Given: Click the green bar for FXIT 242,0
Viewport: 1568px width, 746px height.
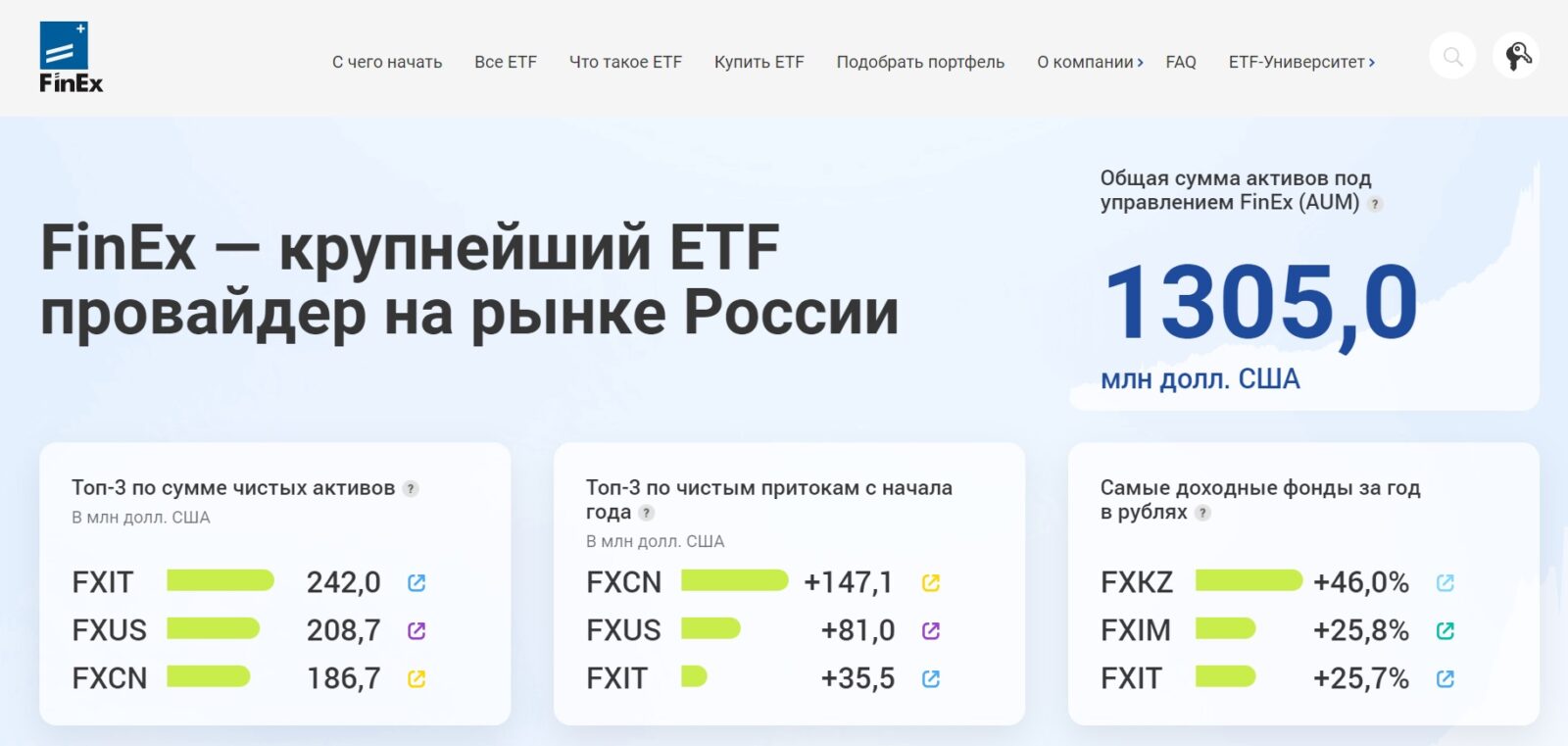Looking at the screenshot, I should 220,580.
